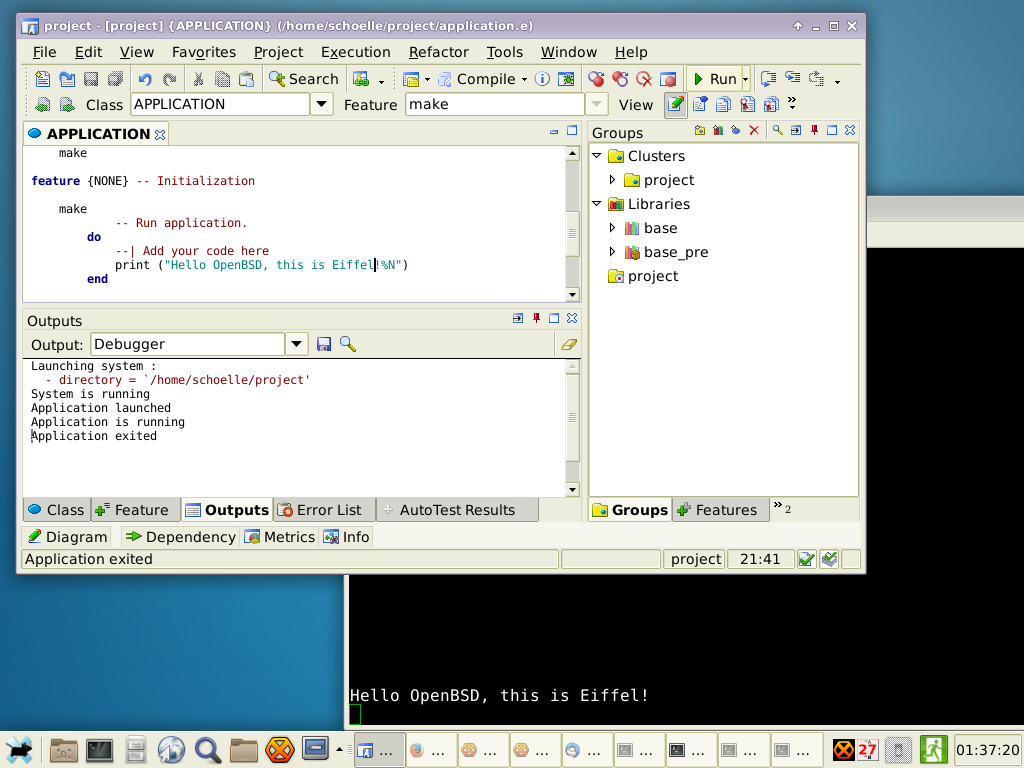Toggle the pin on the Groups panel
The height and width of the screenshot is (768, 1024).
coord(814,131)
